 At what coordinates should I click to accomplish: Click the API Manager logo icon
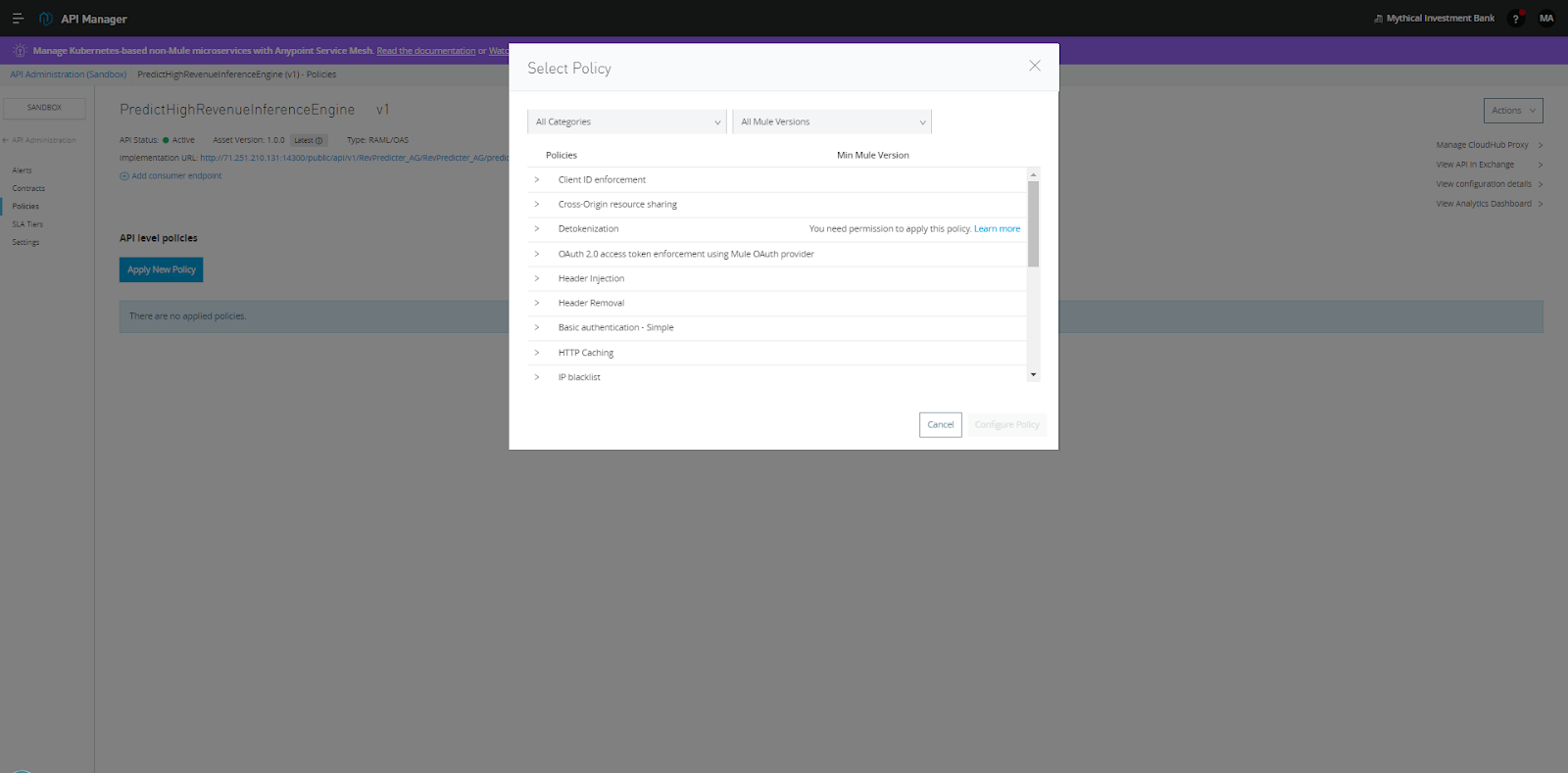coord(45,19)
